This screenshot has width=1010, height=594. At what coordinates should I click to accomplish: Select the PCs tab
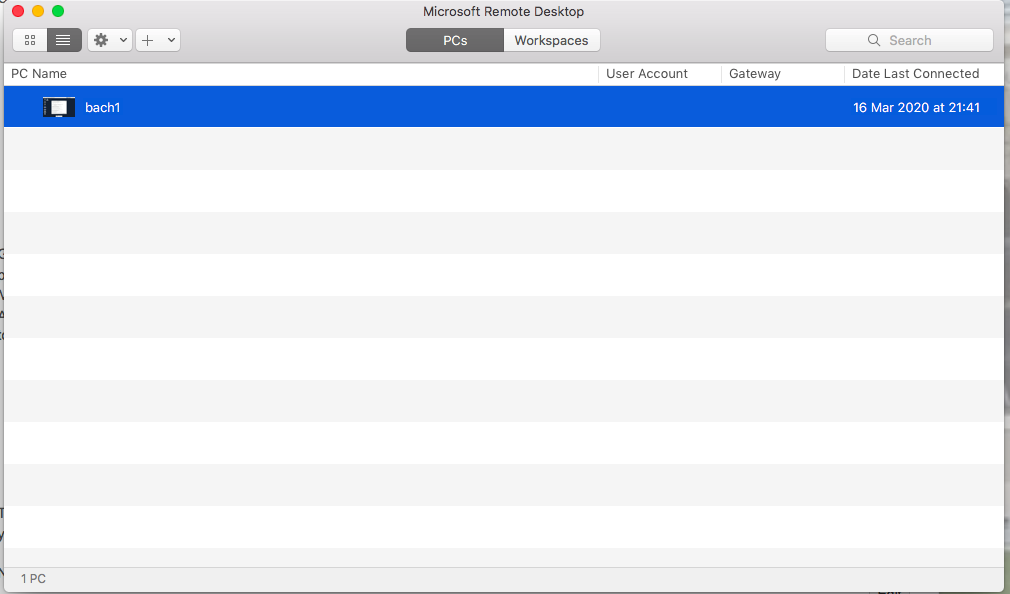click(455, 40)
